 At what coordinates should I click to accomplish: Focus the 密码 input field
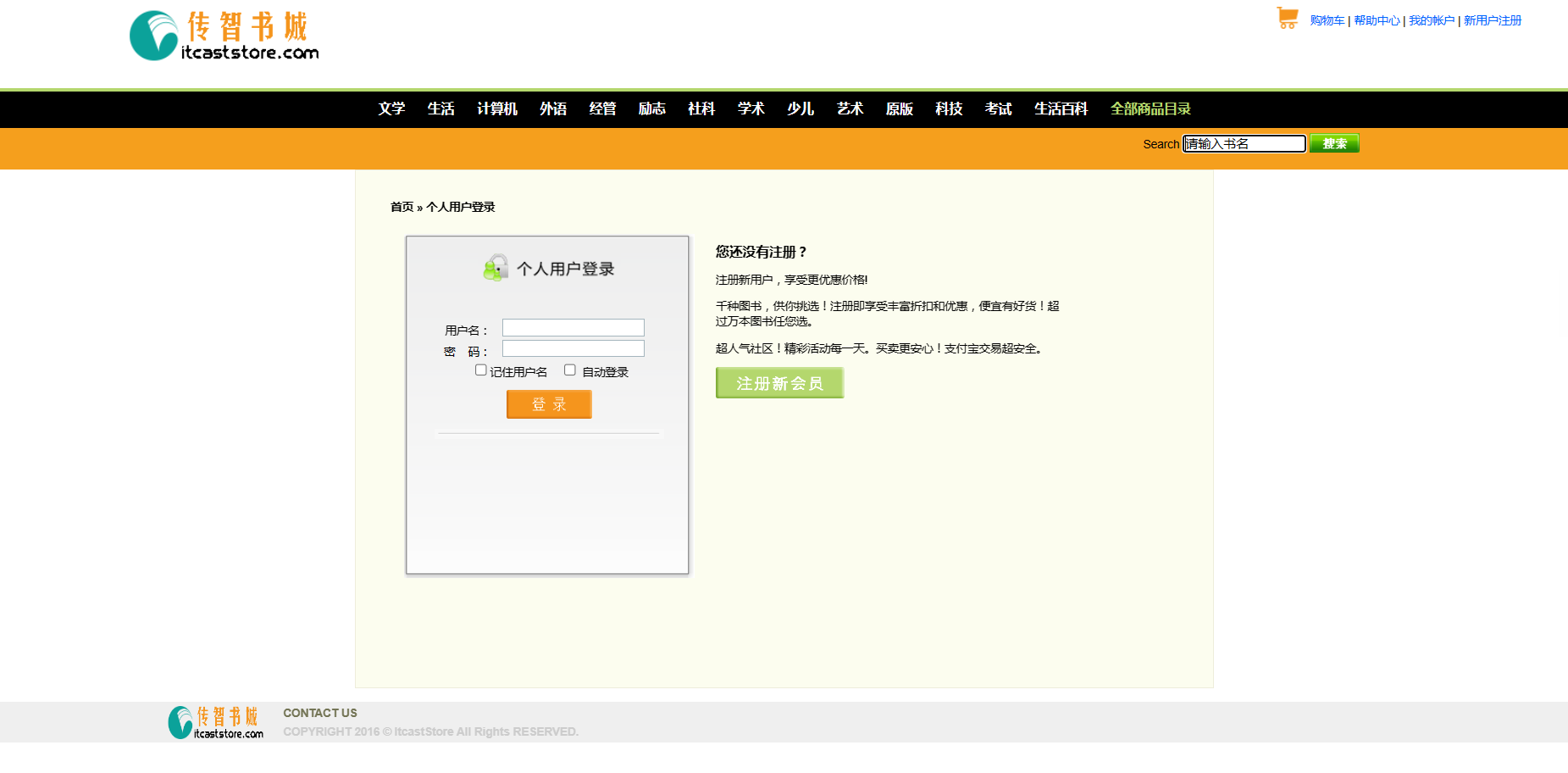click(x=573, y=348)
